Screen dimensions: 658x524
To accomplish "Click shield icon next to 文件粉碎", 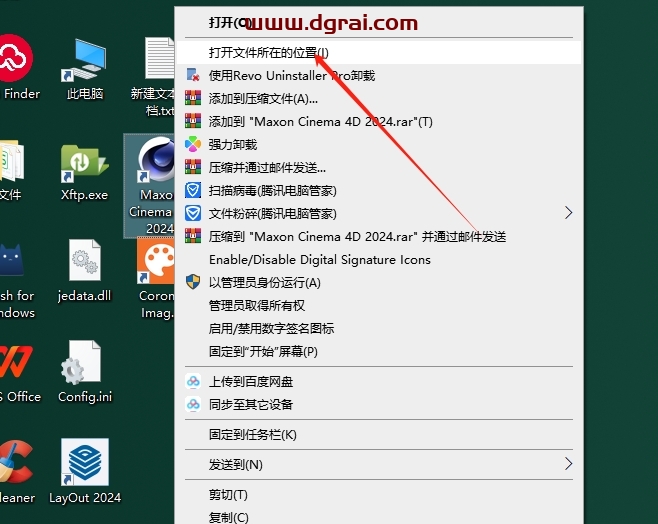I will (x=193, y=214).
